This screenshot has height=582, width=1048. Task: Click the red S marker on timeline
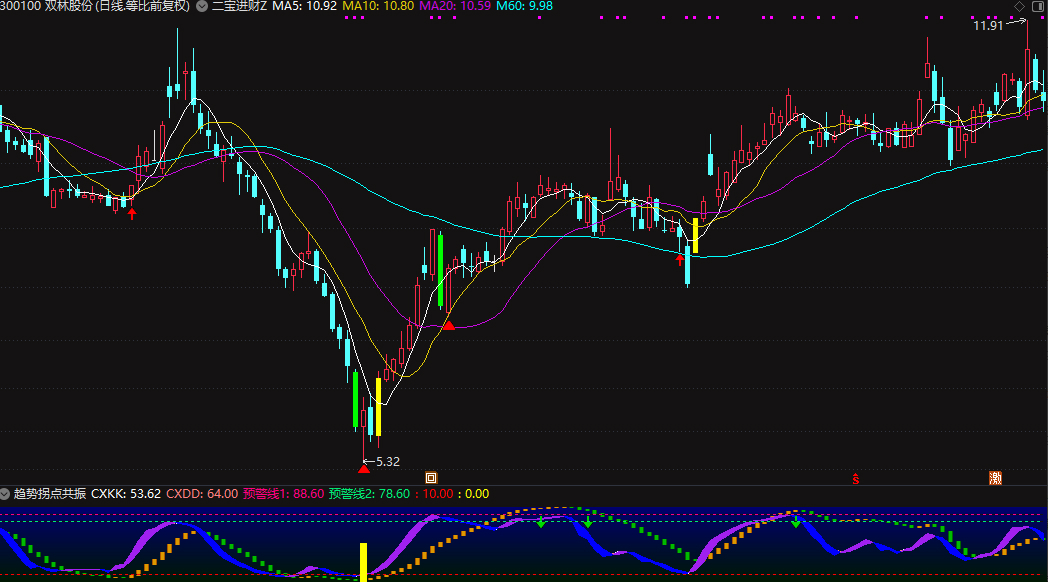point(856,478)
